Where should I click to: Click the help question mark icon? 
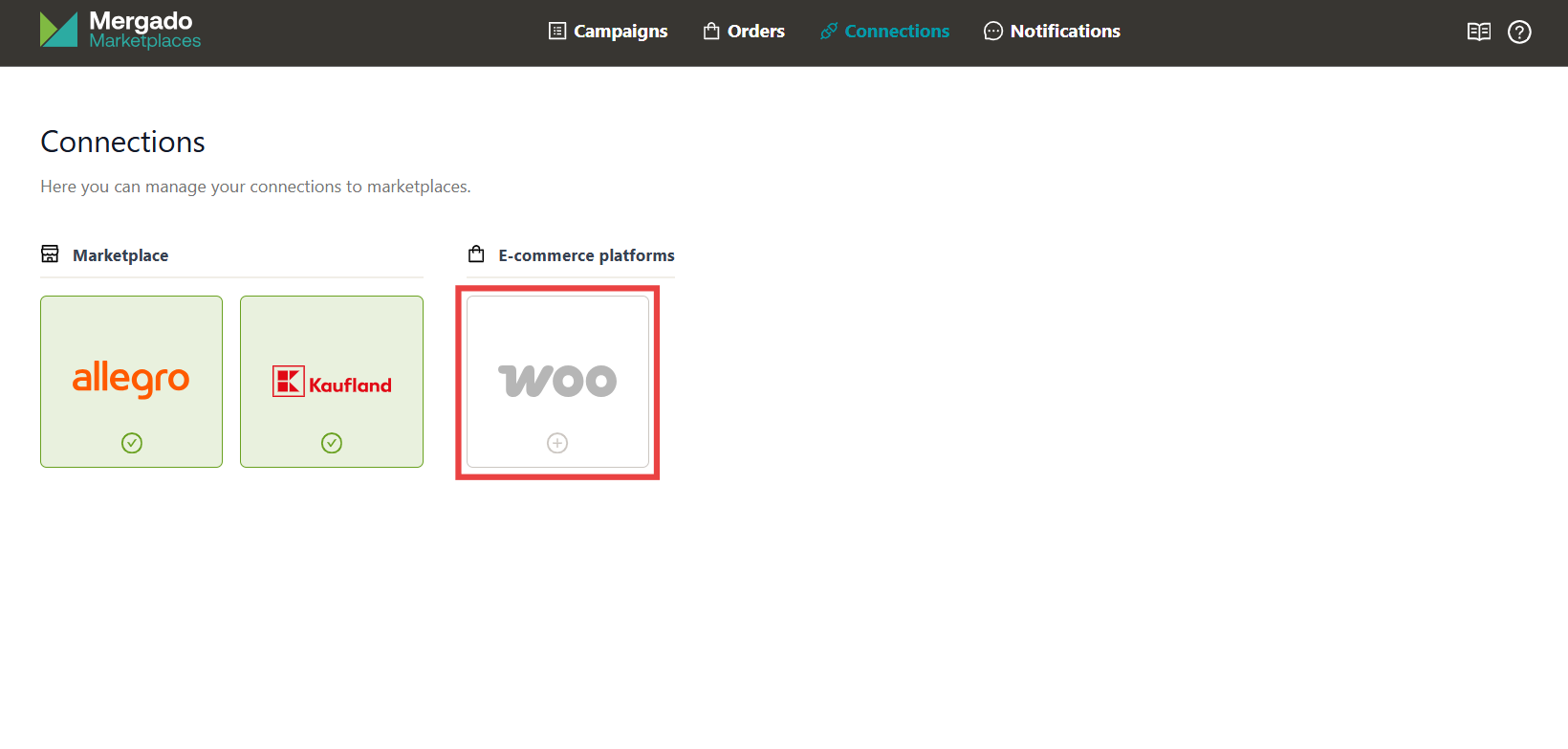click(1519, 32)
